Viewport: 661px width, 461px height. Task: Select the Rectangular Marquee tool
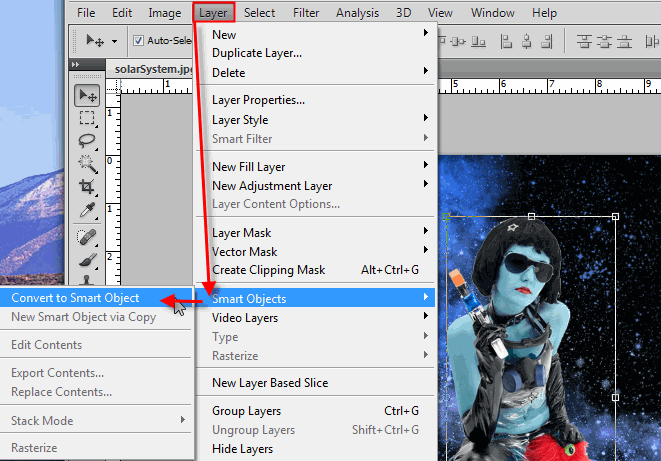[87, 119]
